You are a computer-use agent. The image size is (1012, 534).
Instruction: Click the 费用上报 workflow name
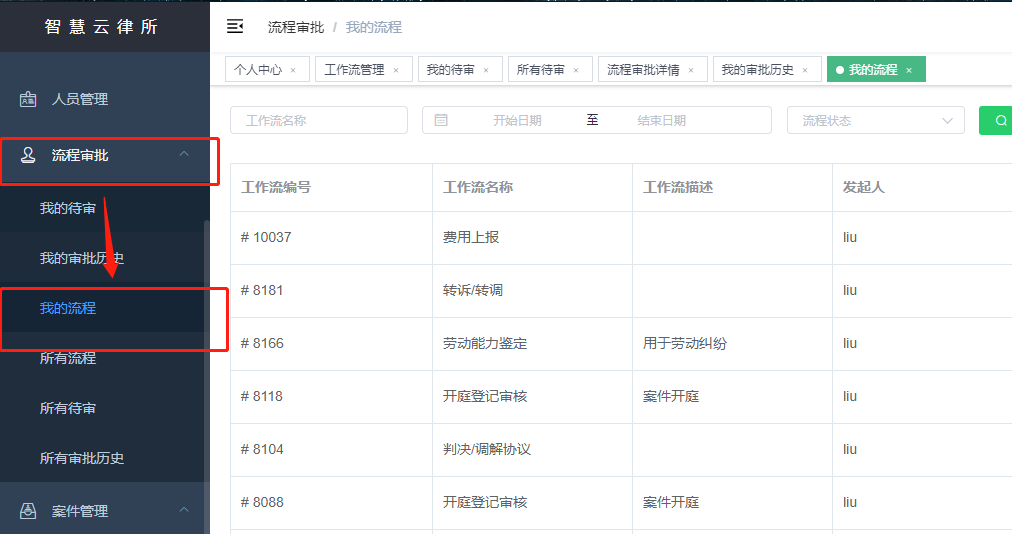(x=471, y=237)
